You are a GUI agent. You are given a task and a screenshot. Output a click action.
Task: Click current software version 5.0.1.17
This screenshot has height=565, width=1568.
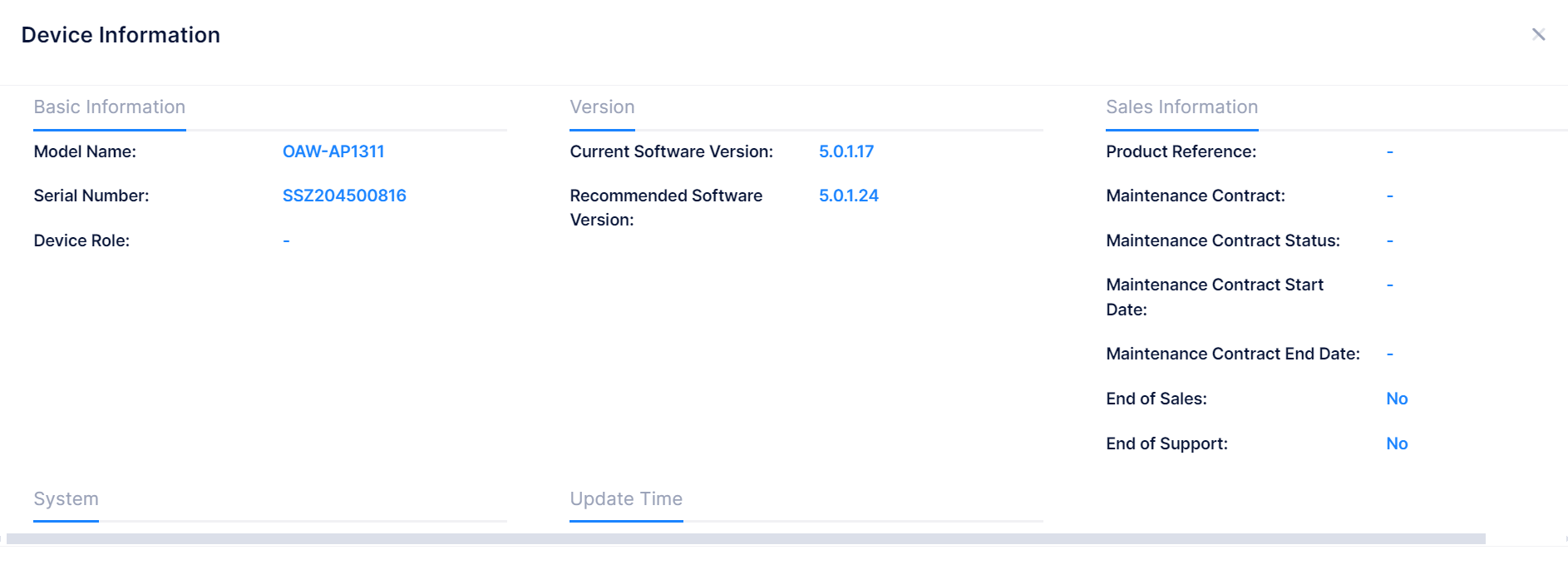coord(846,151)
